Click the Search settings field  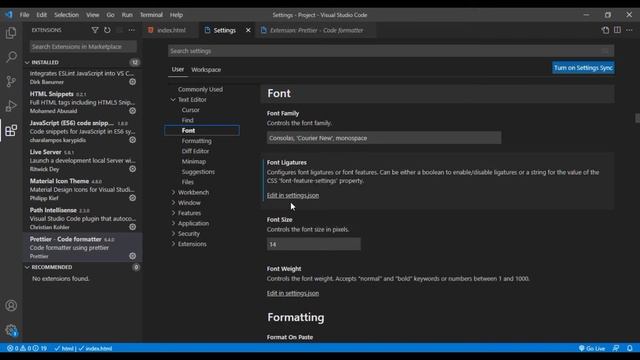pos(391,51)
